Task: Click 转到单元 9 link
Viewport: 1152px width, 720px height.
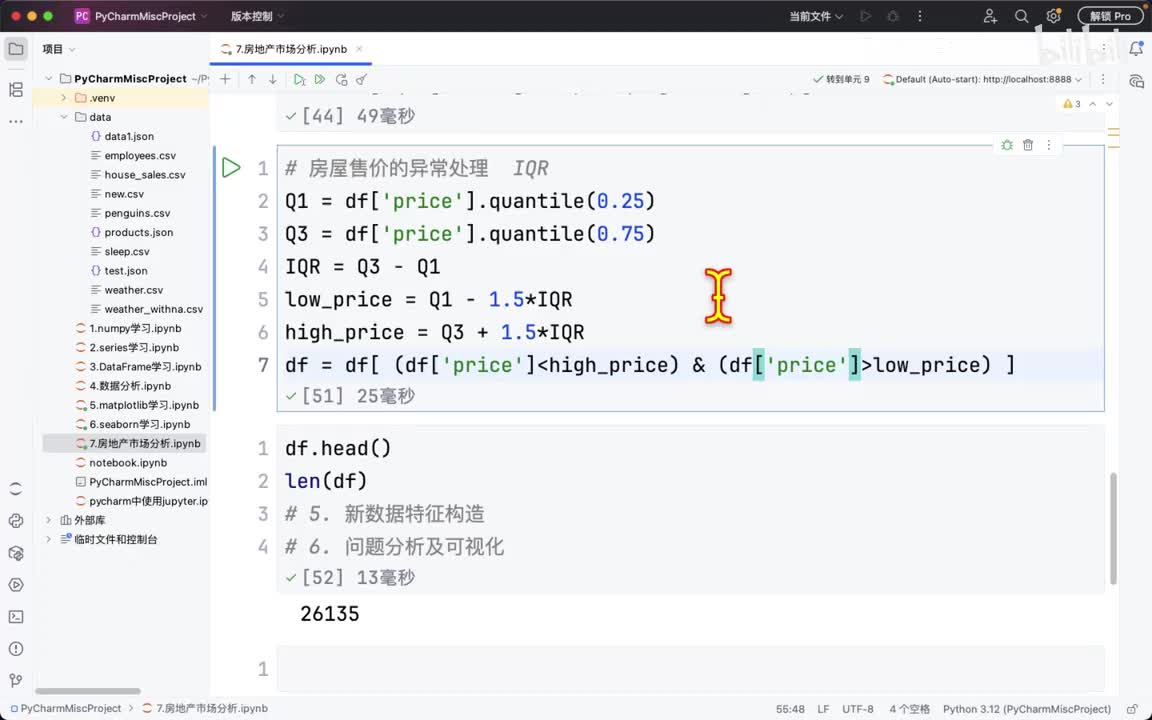Action: coord(841,79)
